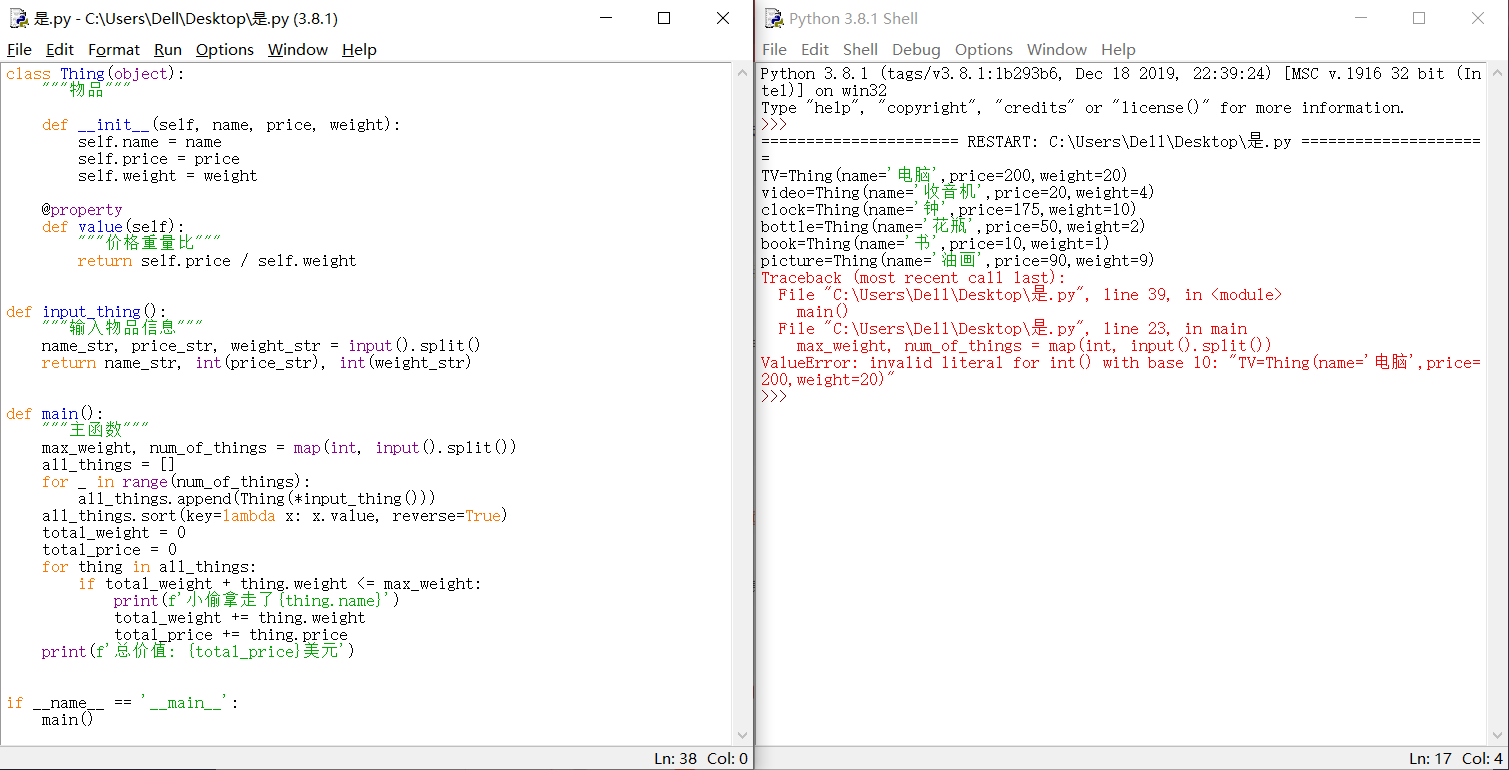Click the print '总价值' line

coord(199,651)
